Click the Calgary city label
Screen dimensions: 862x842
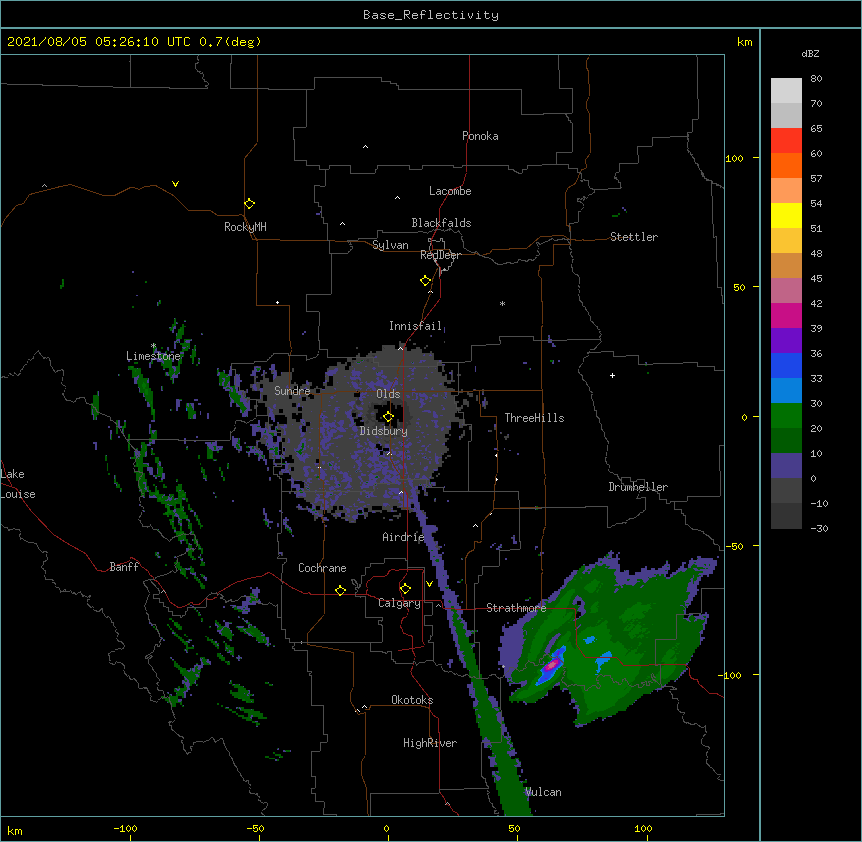coord(400,603)
